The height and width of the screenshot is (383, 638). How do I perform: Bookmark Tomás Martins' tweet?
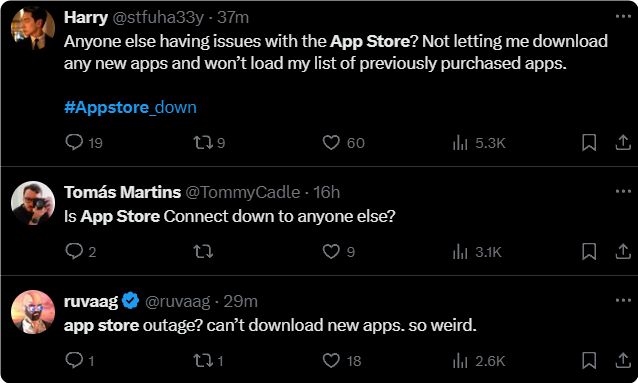pos(589,252)
